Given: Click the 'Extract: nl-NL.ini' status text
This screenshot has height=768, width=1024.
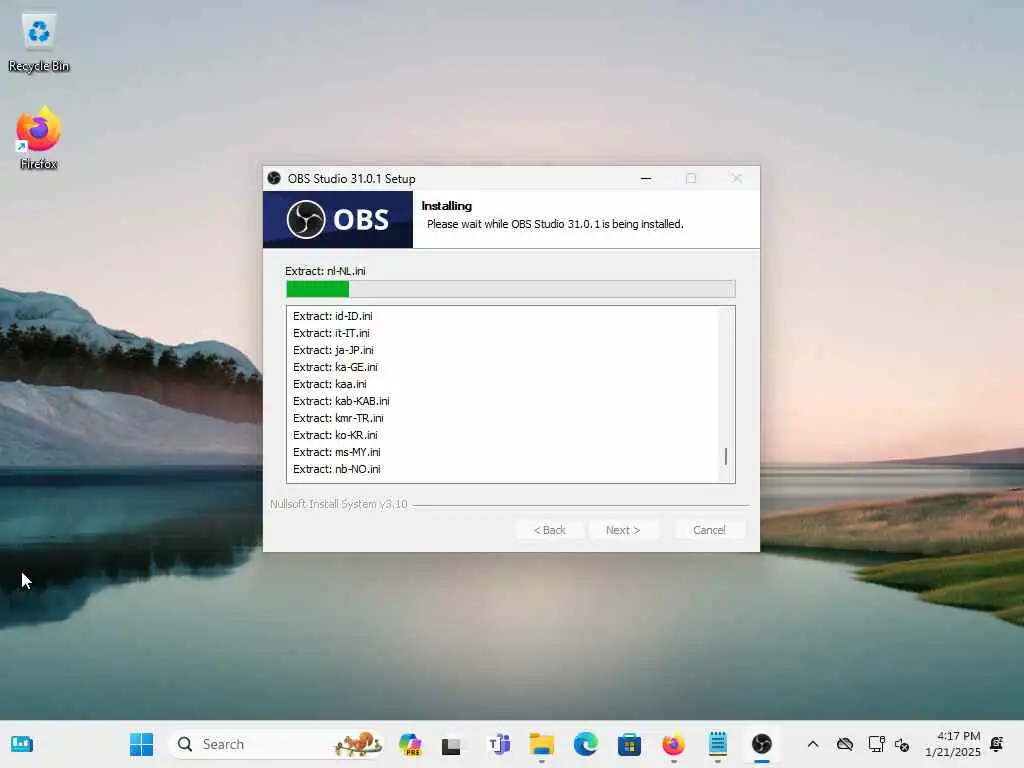Looking at the screenshot, I should [x=325, y=271].
